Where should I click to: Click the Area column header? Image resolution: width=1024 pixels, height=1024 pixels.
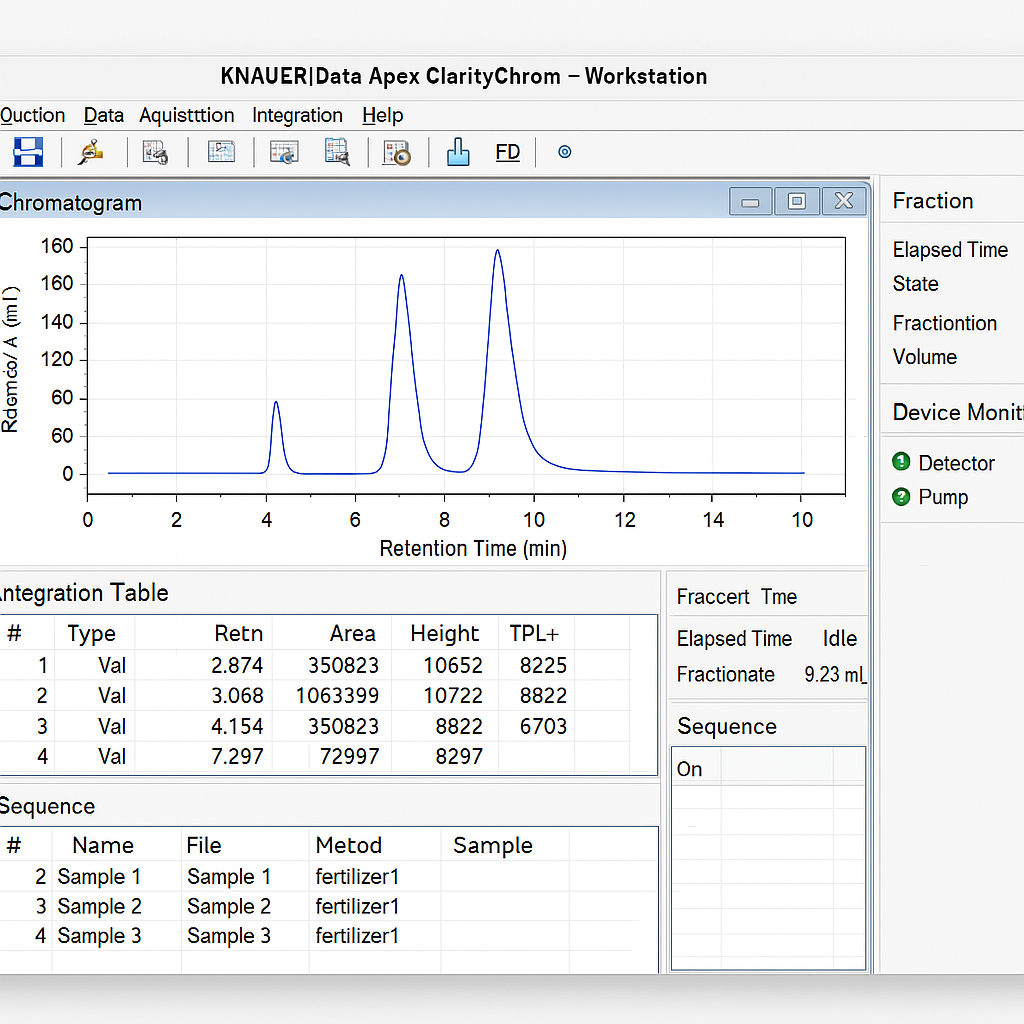click(x=352, y=633)
